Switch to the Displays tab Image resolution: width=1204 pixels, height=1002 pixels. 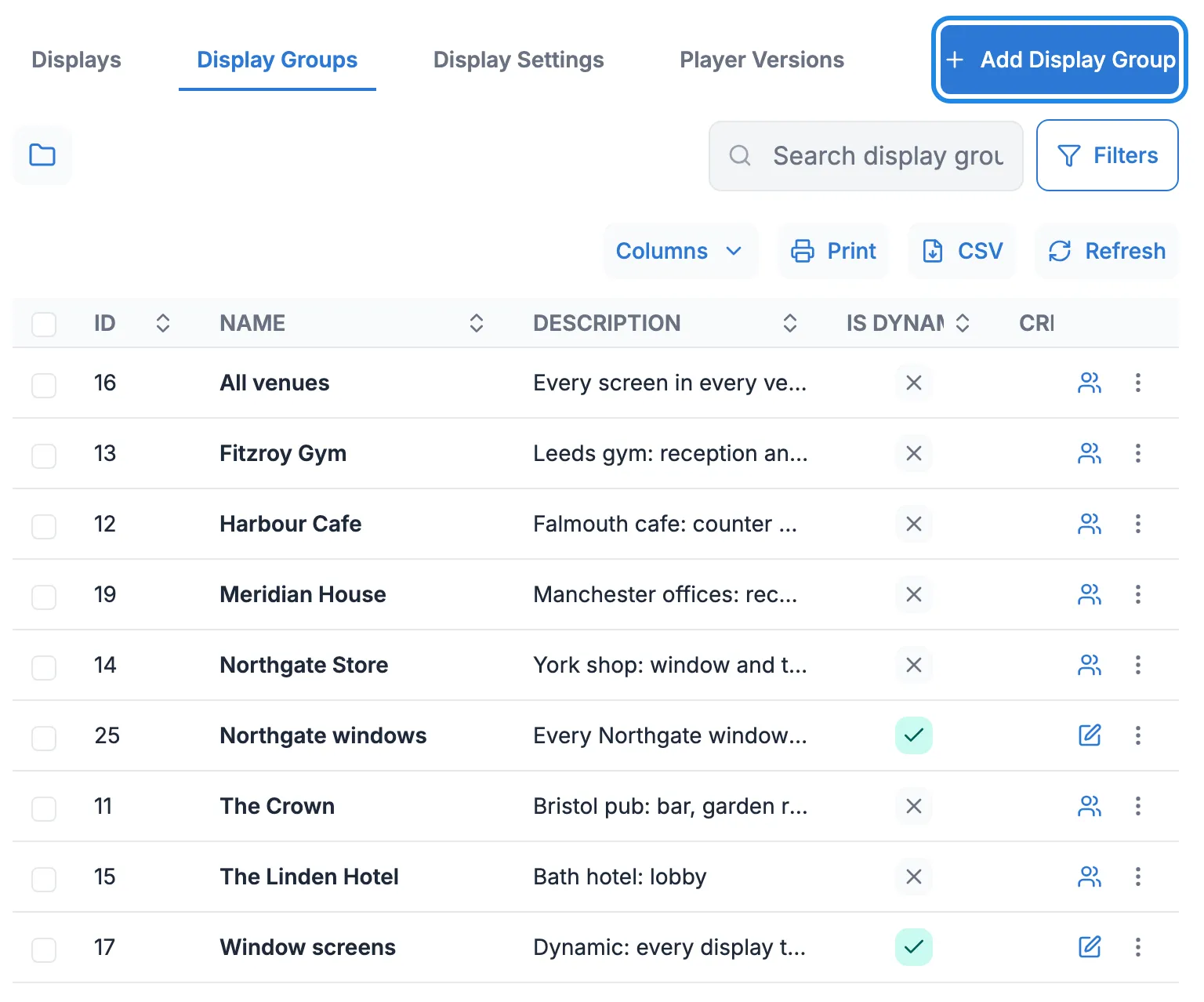point(76,60)
